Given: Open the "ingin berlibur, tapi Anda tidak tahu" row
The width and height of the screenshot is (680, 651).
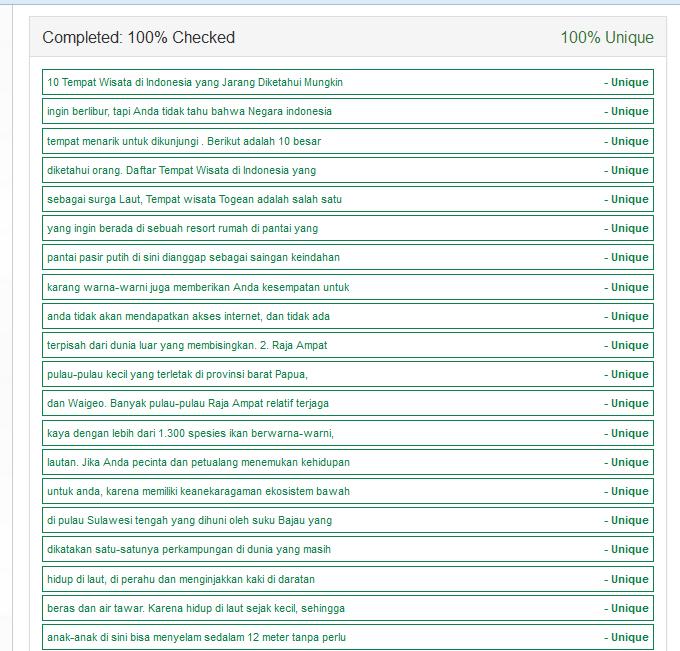Looking at the screenshot, I should point(189,111).
